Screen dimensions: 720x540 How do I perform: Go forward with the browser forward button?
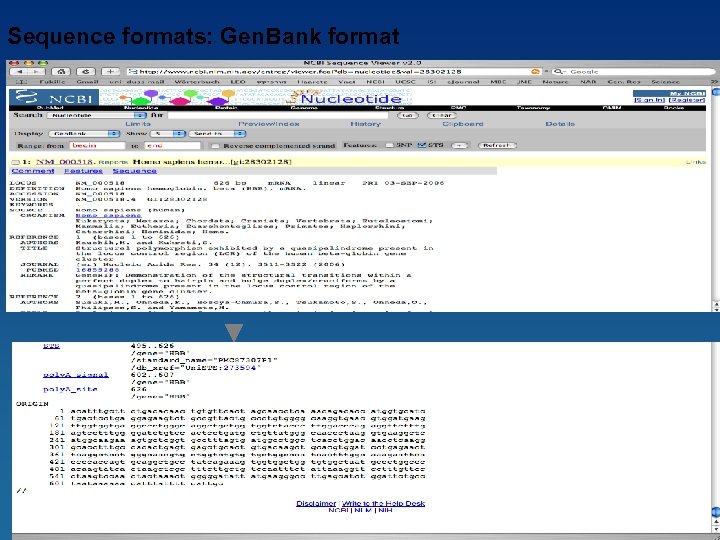pyautogui.click(x=37, y=72)
